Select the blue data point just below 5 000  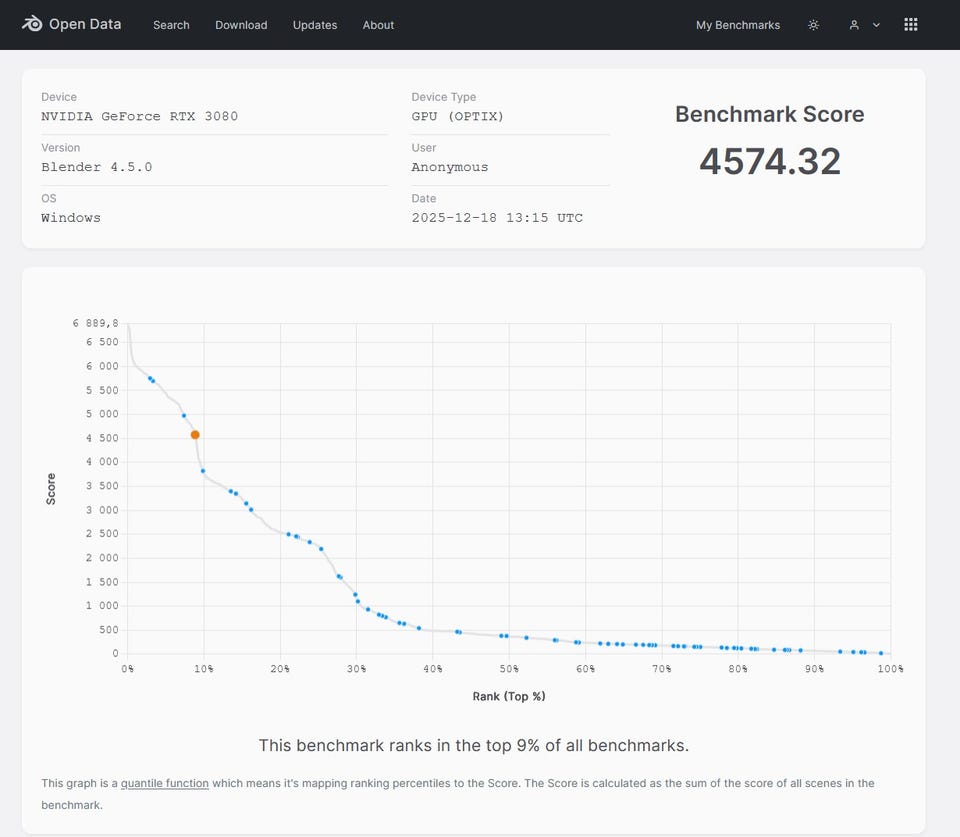184,415
